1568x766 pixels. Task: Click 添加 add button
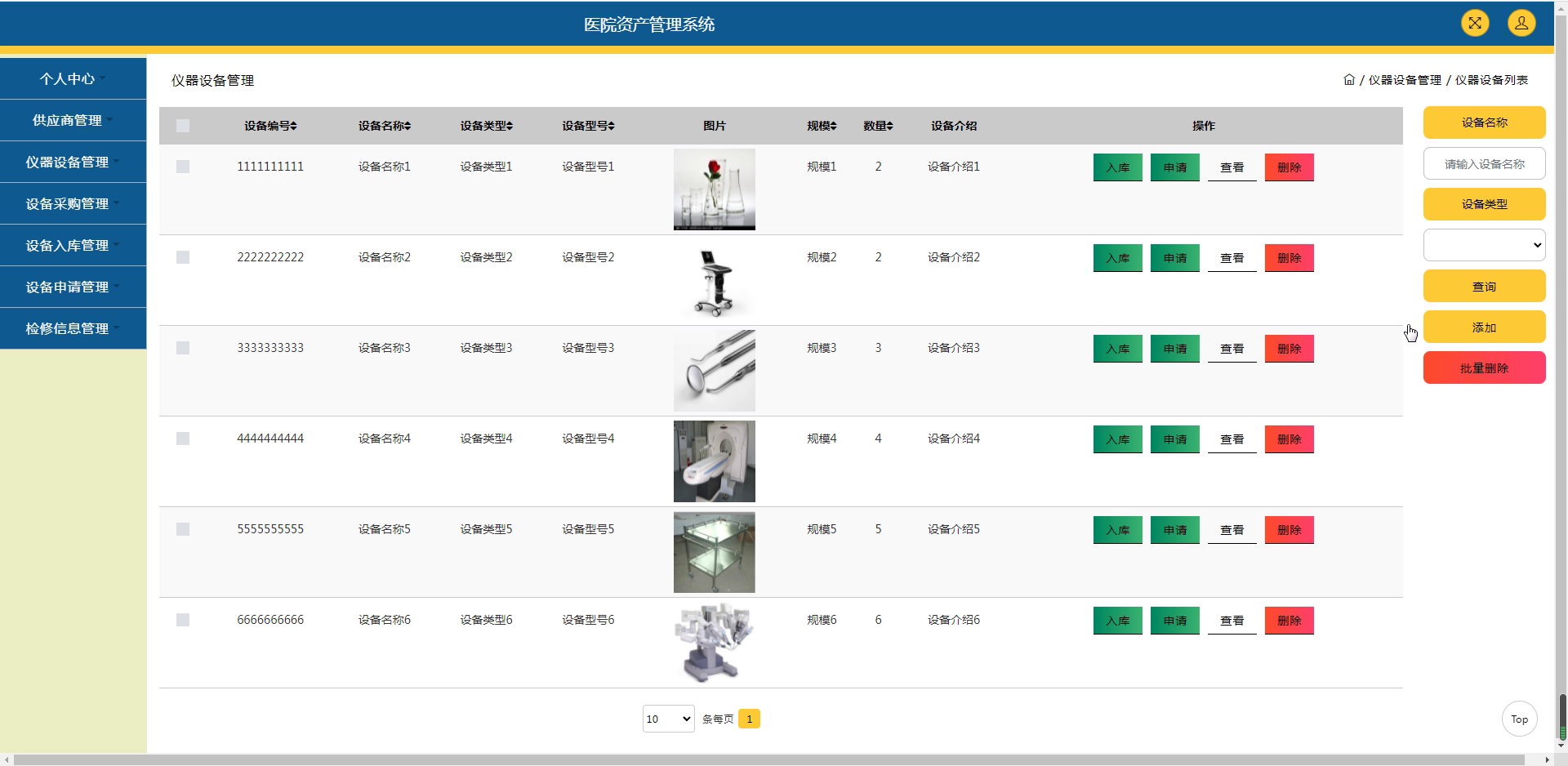click(x=1484, y=327)
